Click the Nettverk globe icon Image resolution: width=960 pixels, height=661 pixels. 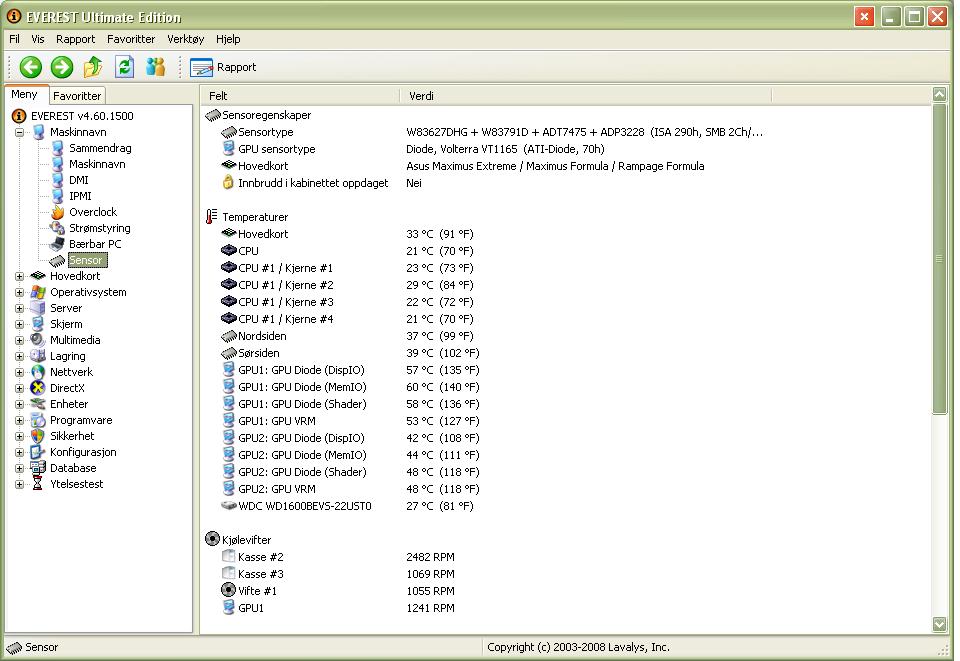[x=38, y=372]
